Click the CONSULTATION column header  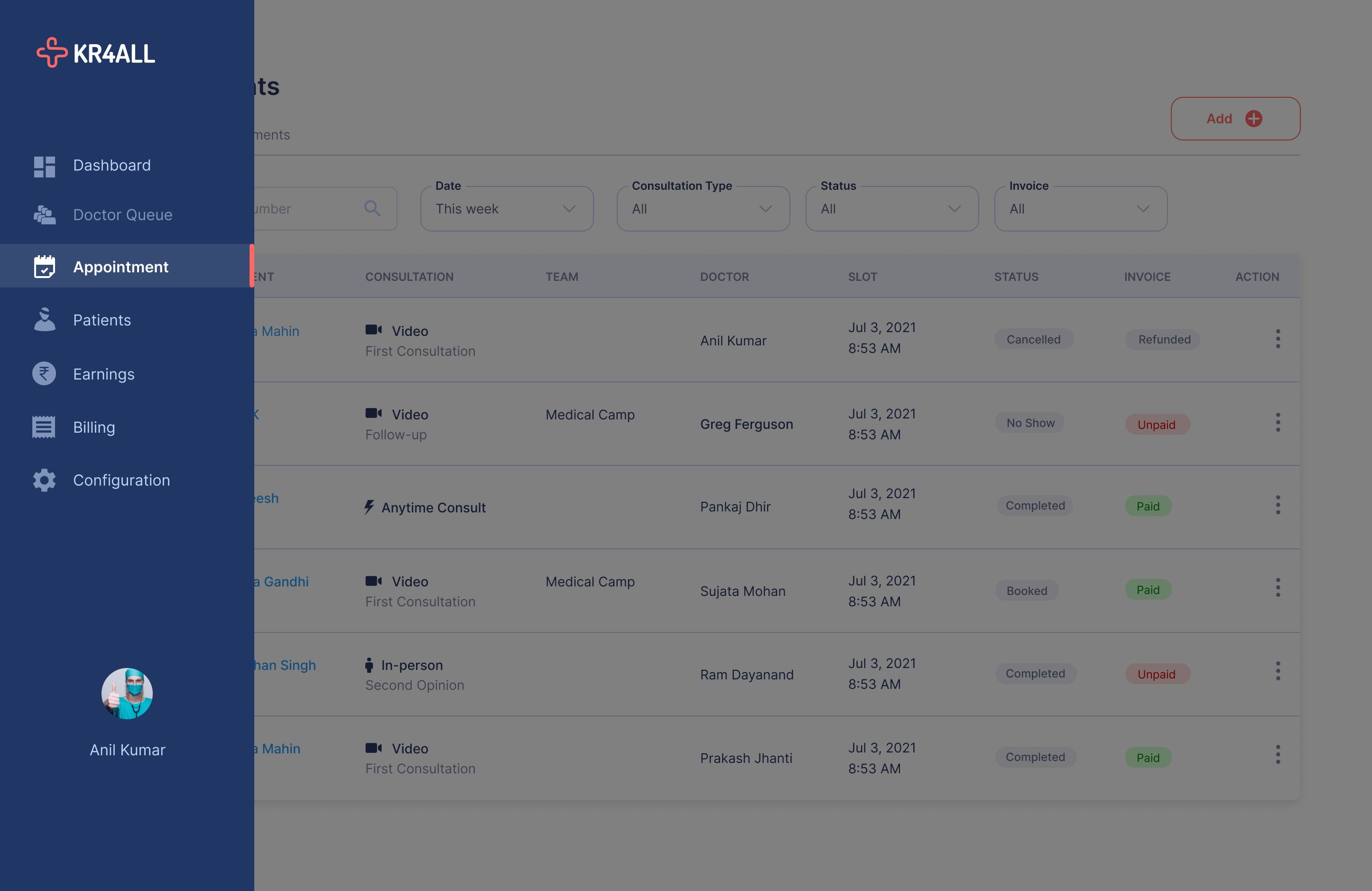tap(409, 277)
